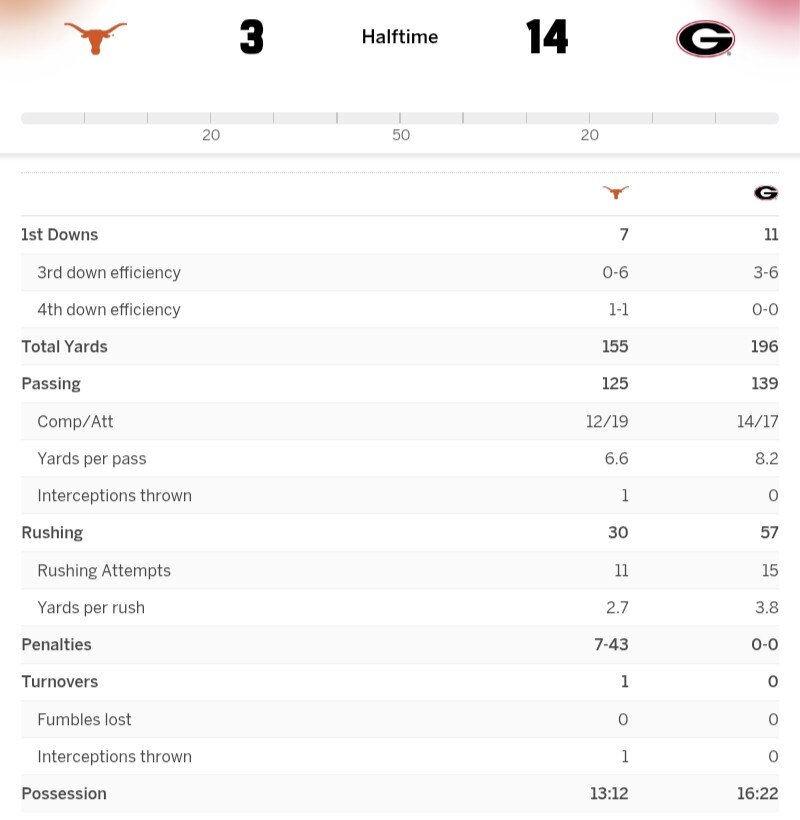800x820 pixels.
Task: Select the Penalties stat row
Action: point(56,645)
